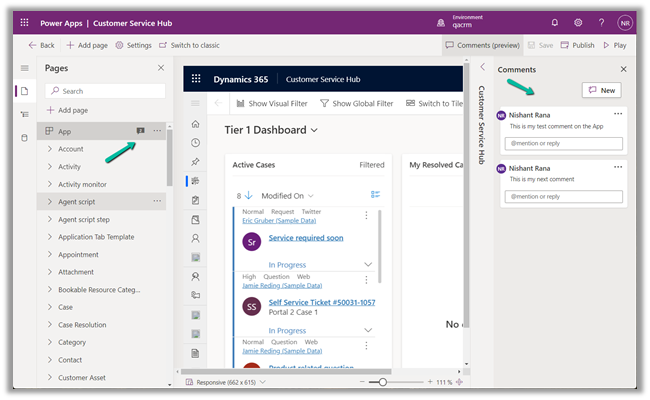Toggle the Comments (preview) pane button
This screenshot has height=400, width=650.
point(481,45)
